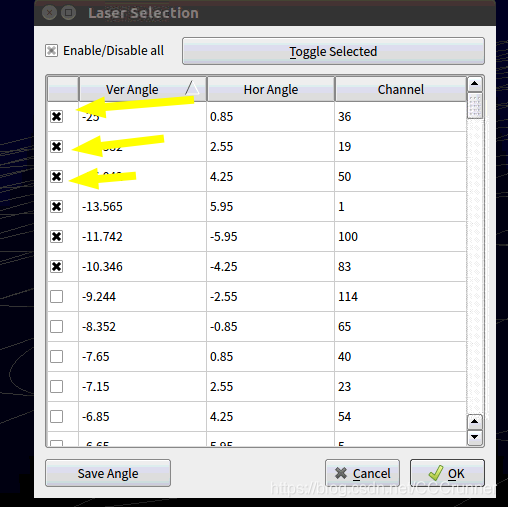Select the Ver Angle cell -7.15
508x507 pixels.
(x=143, y=387)
